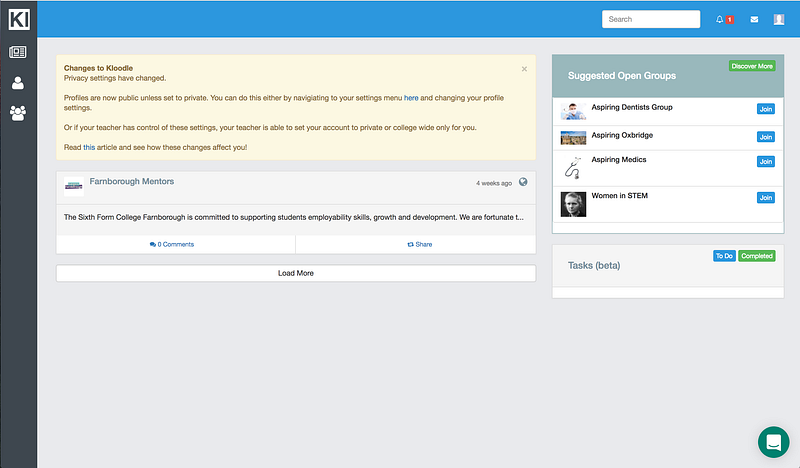The height and width of the screenshot is (468, 800).
Task: Open the chat support widget
Action: 773,442
